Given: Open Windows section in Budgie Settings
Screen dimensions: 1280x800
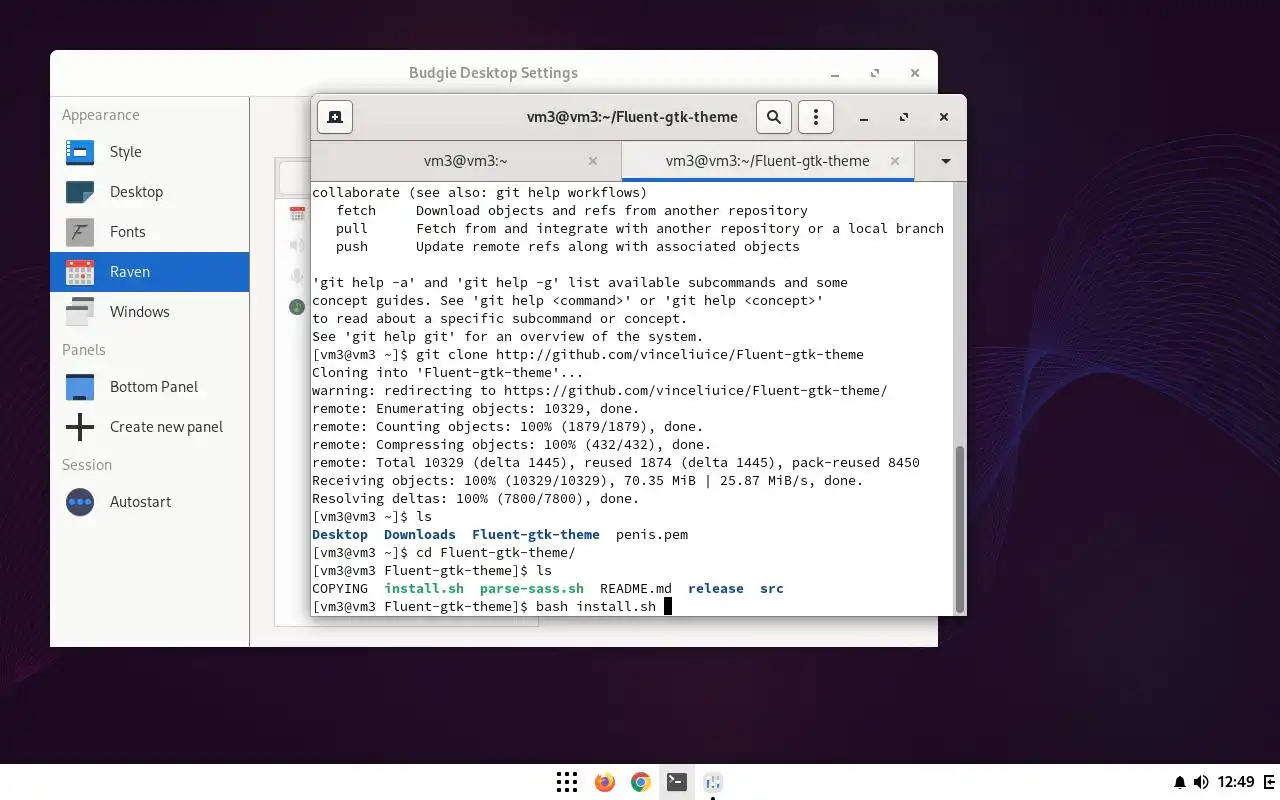Looking at the screenshot, I should tap(150, 312).
